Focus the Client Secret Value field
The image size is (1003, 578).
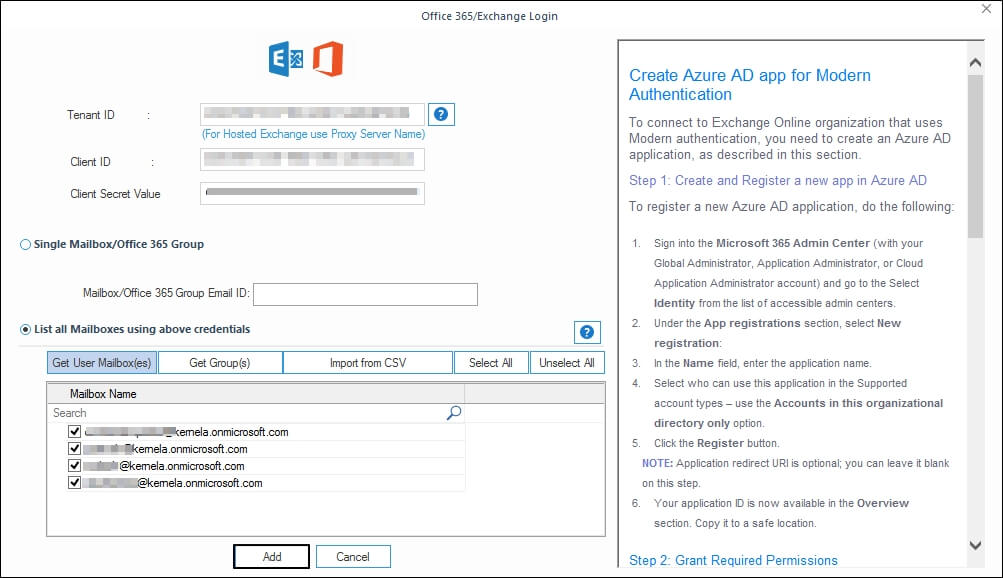click(312, 193)
